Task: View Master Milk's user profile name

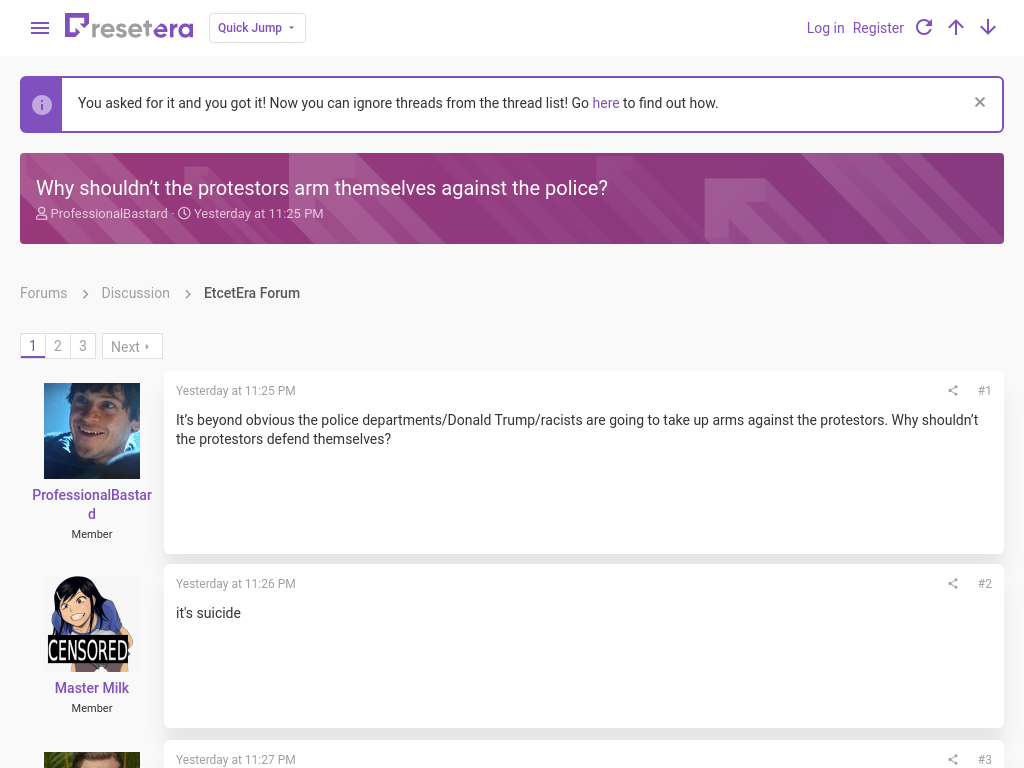Action: pyautogui.click(x=92, y=688)
